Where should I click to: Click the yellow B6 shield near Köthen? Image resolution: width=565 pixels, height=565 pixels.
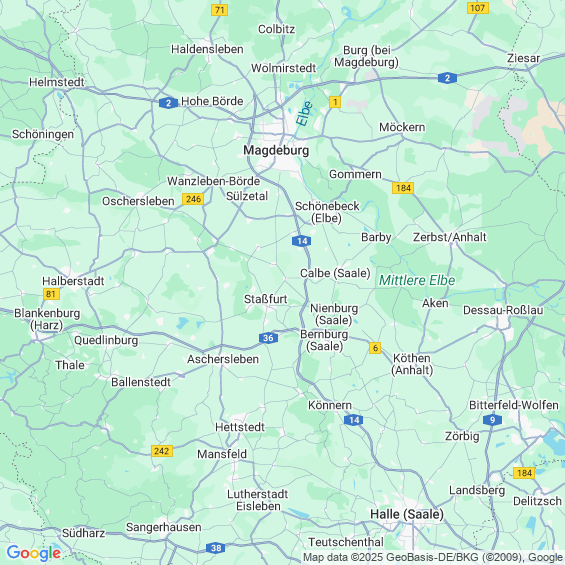(x=375, y=348)
